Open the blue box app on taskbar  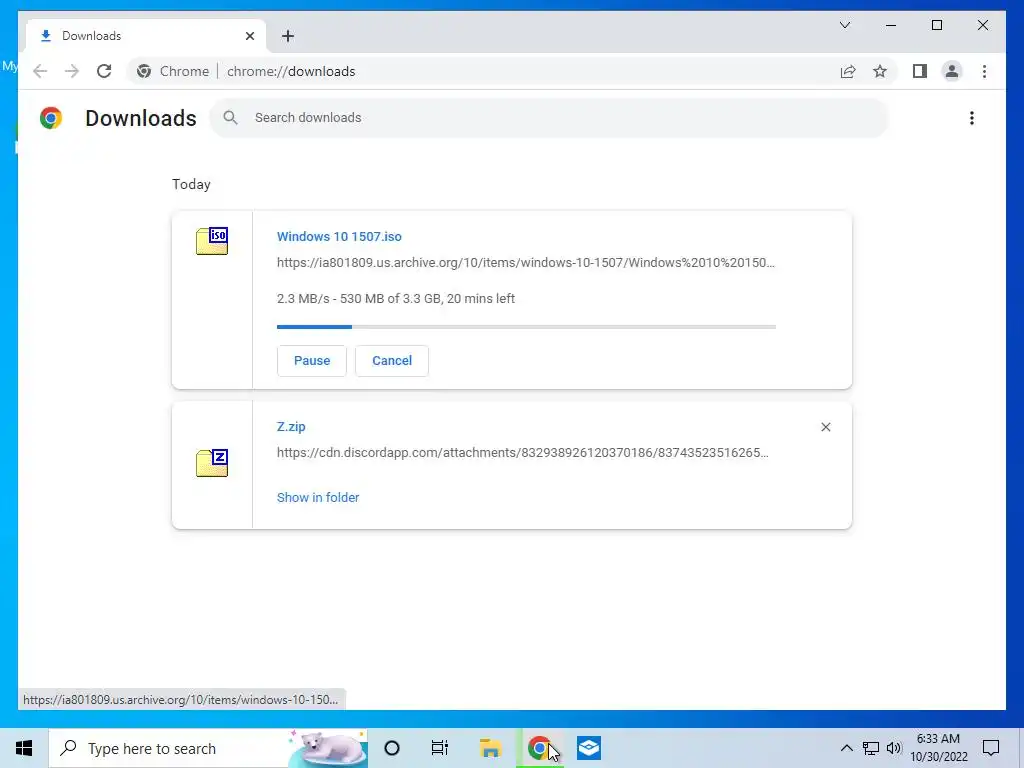click(x=588, y=748)
